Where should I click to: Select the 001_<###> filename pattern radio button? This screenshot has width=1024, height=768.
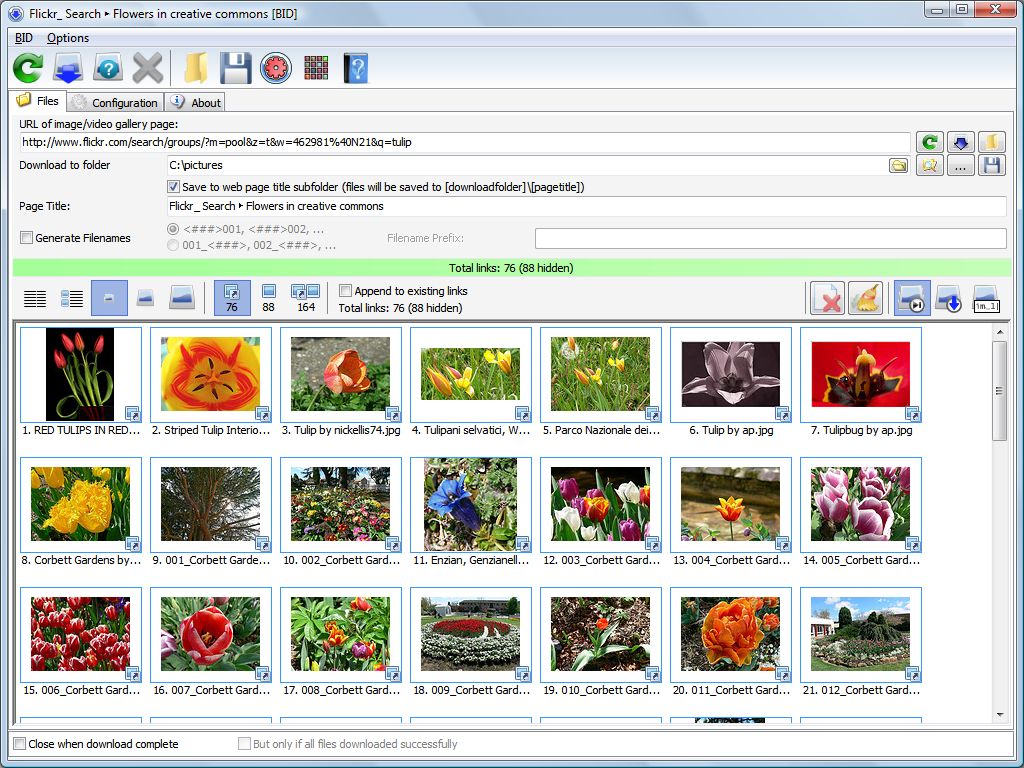pyautogui.click(x=172, y=243)
